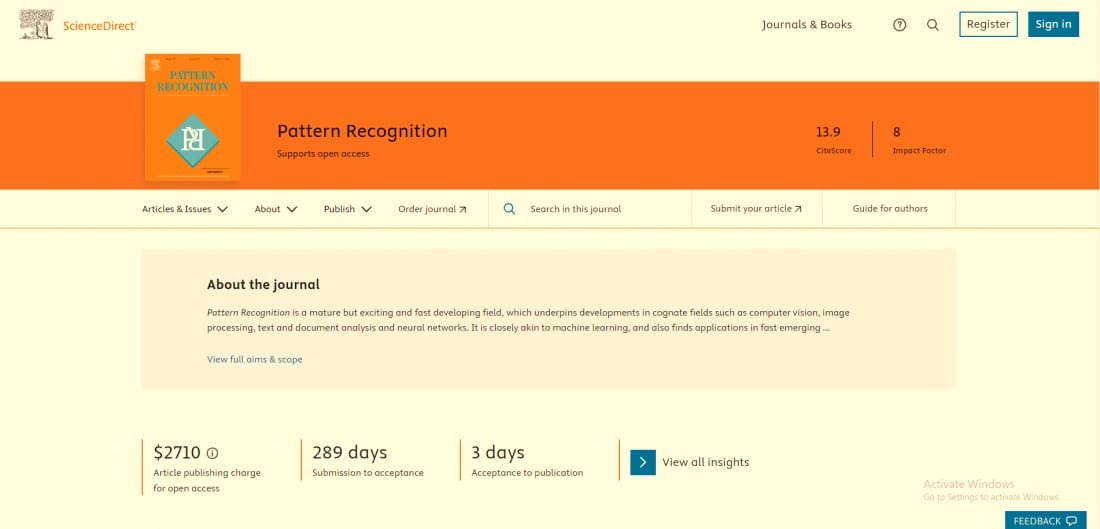Click the info icon next to $2710
1100x529 pixels.
pos(212,453)
